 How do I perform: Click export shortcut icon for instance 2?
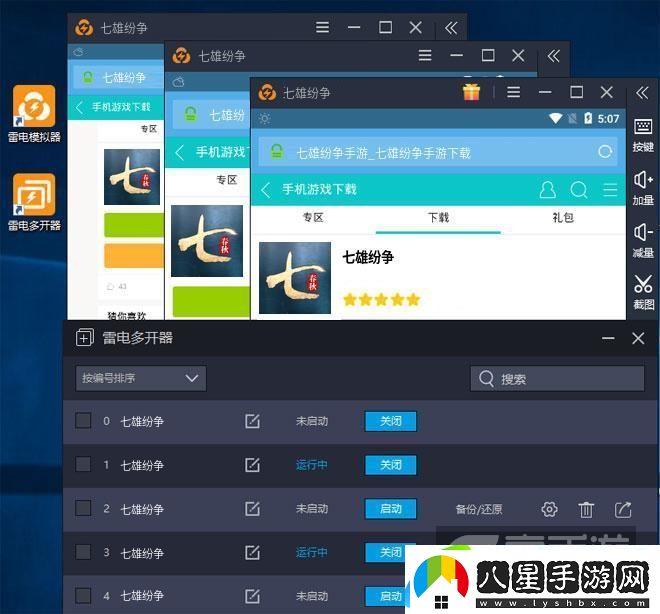(623, 509)
